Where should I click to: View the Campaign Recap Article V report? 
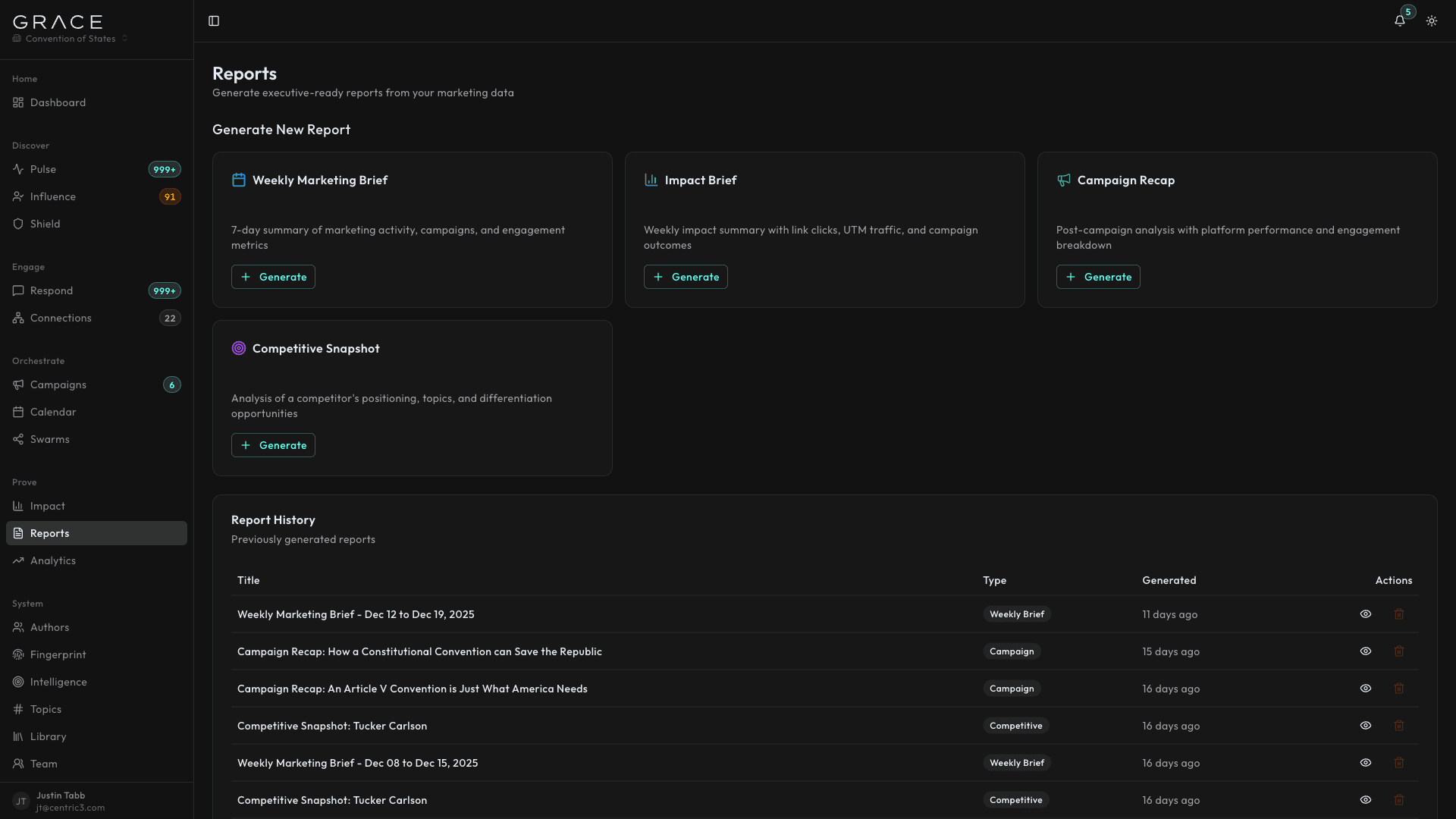click(1366, 689)
